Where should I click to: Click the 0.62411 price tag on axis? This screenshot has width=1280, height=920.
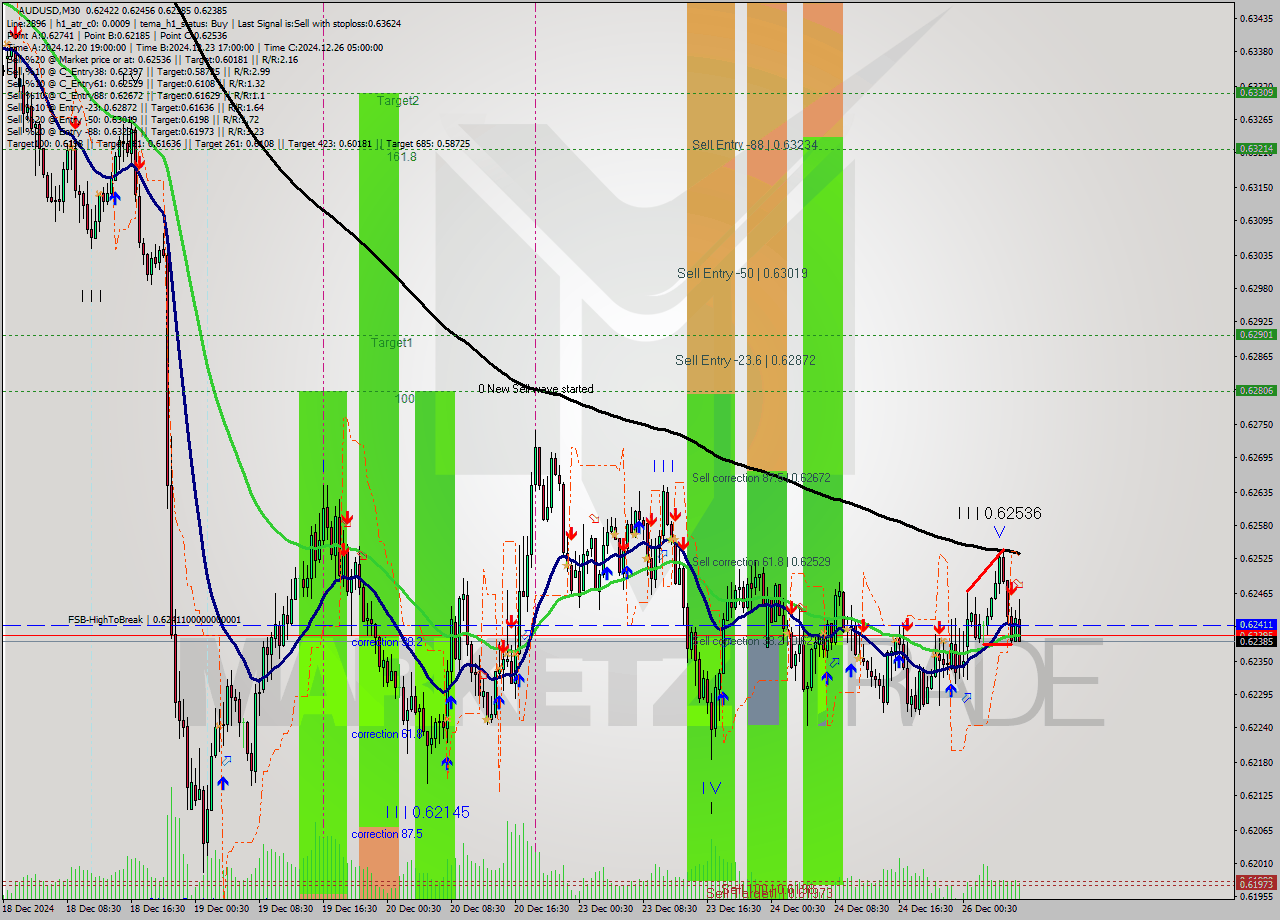point(1257,624)
